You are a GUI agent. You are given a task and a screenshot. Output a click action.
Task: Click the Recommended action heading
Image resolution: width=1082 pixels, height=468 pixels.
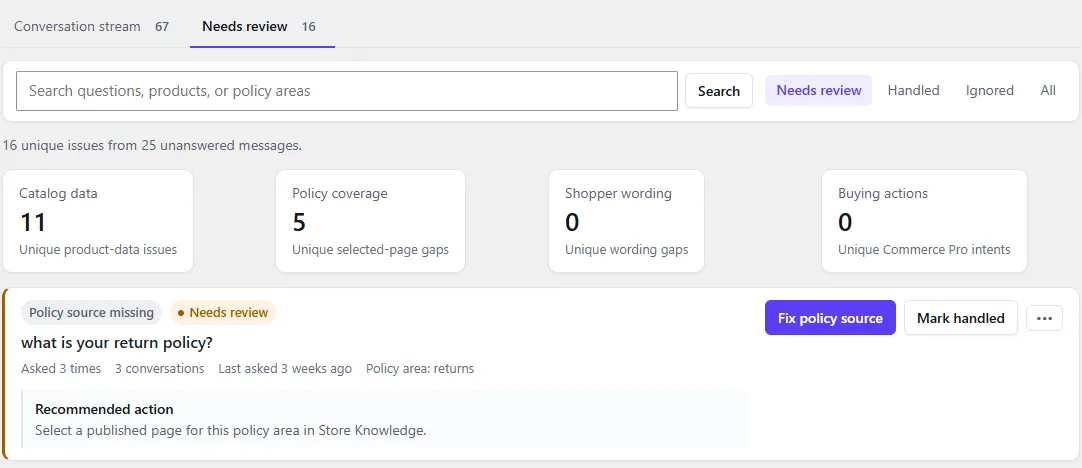click(x=104, y=409)
